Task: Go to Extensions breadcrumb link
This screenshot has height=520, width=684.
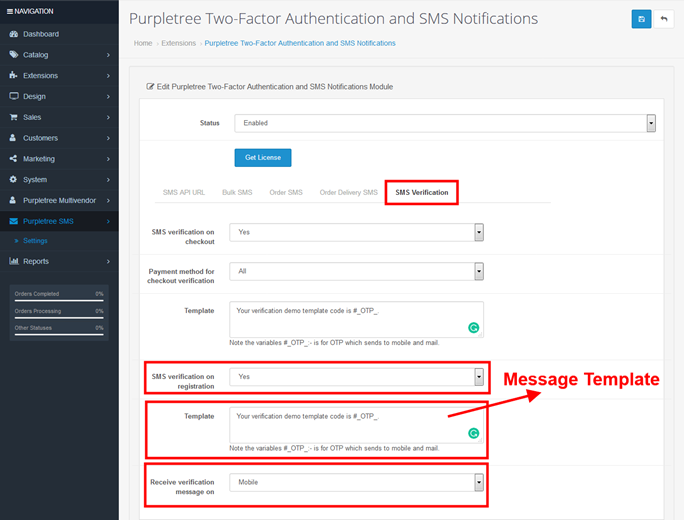Action: [178, 43]
